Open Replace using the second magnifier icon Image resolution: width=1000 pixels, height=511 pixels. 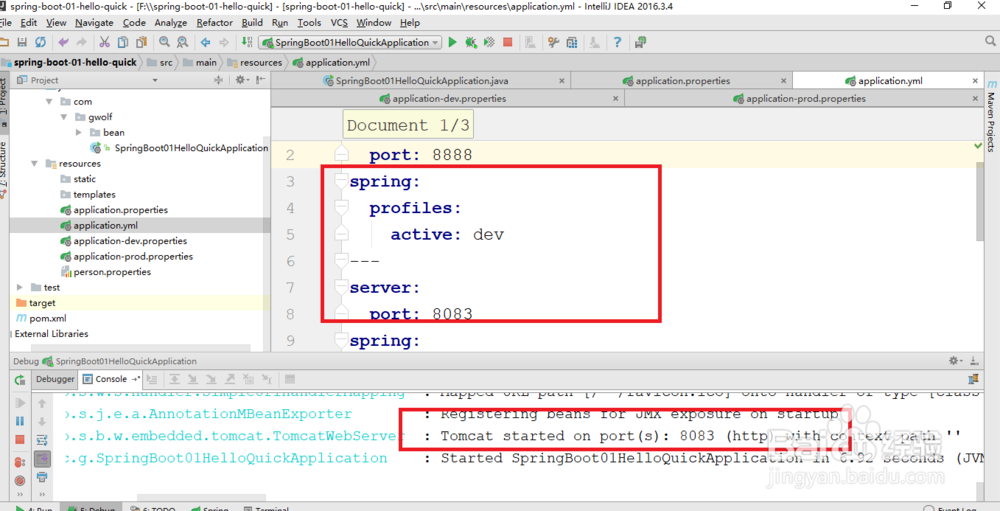coord(182,42)
